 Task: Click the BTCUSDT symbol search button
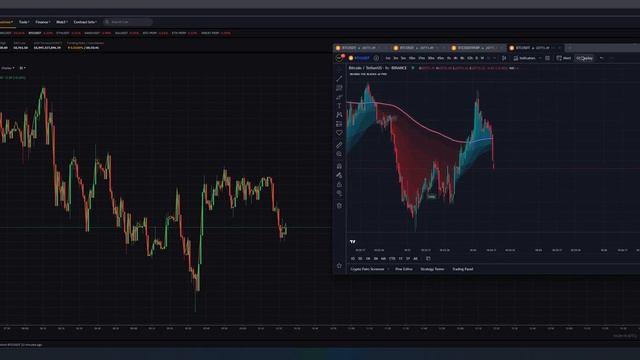click(359, 58)
